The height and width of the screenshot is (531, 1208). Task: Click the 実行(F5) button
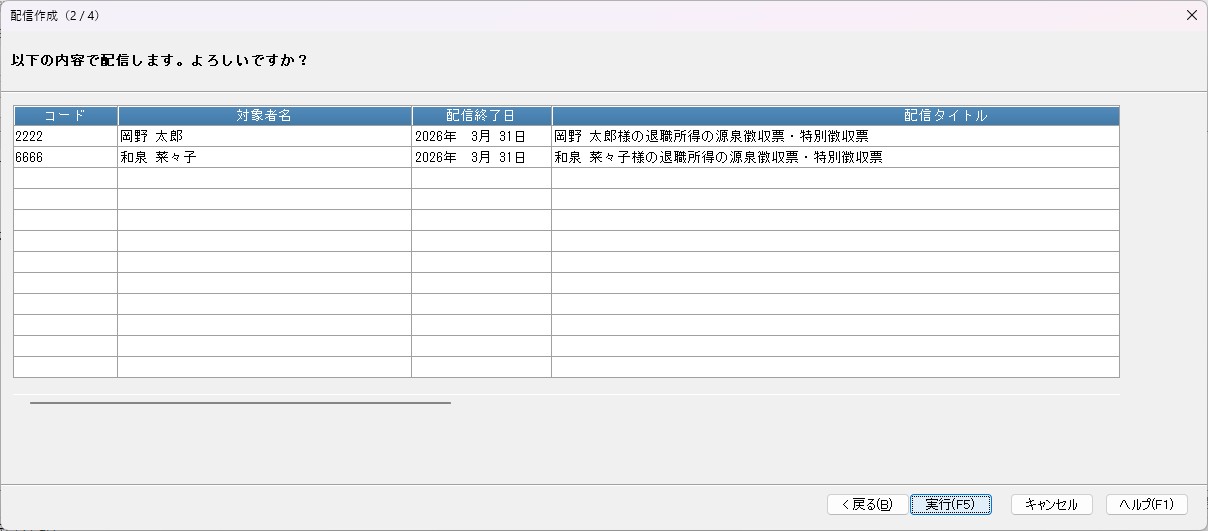pyautogui.click(x=950, y=504)
